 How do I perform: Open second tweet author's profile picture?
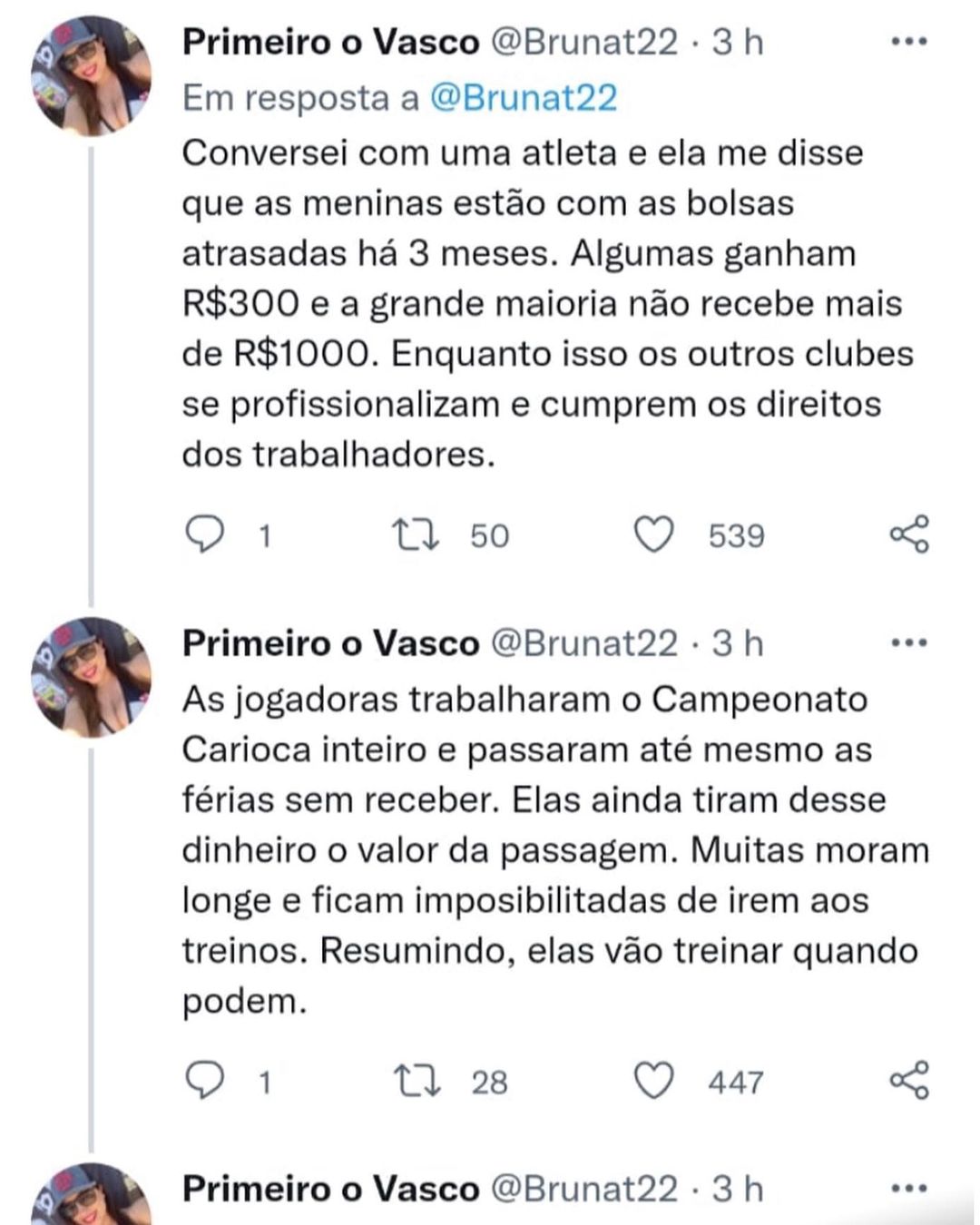[91, 676]
